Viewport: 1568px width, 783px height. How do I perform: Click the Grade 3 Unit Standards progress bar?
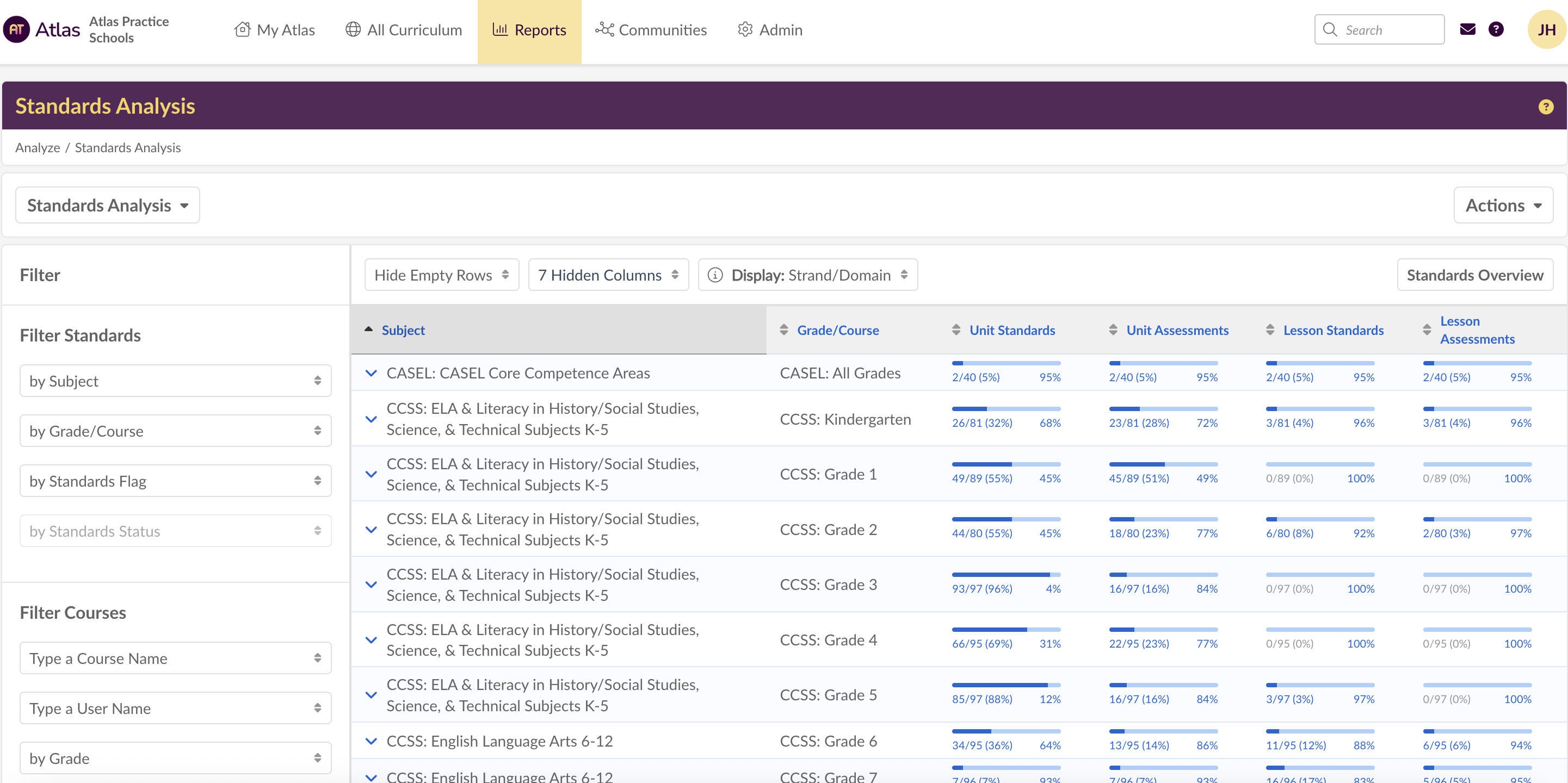point(1005,574)
